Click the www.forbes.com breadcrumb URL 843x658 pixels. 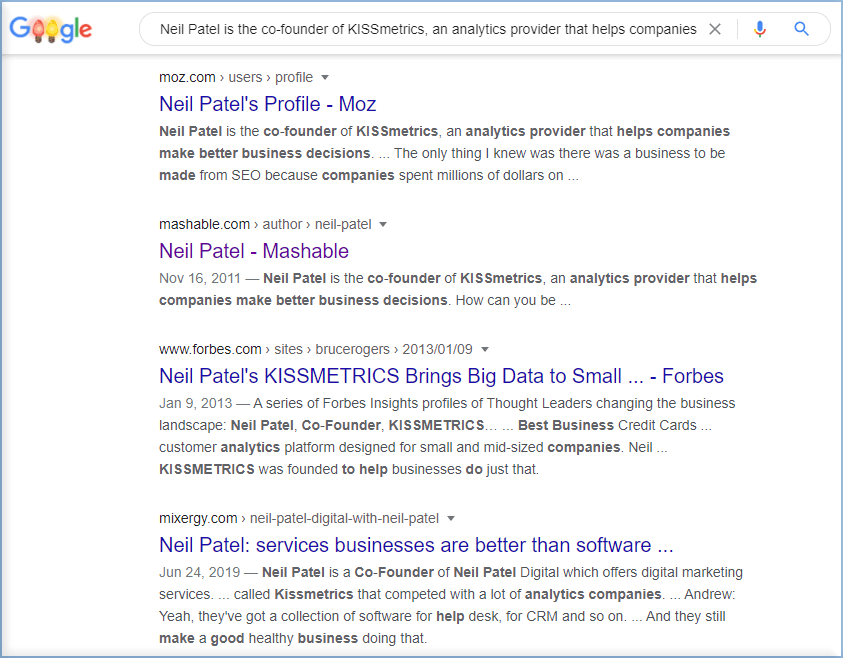316,349
